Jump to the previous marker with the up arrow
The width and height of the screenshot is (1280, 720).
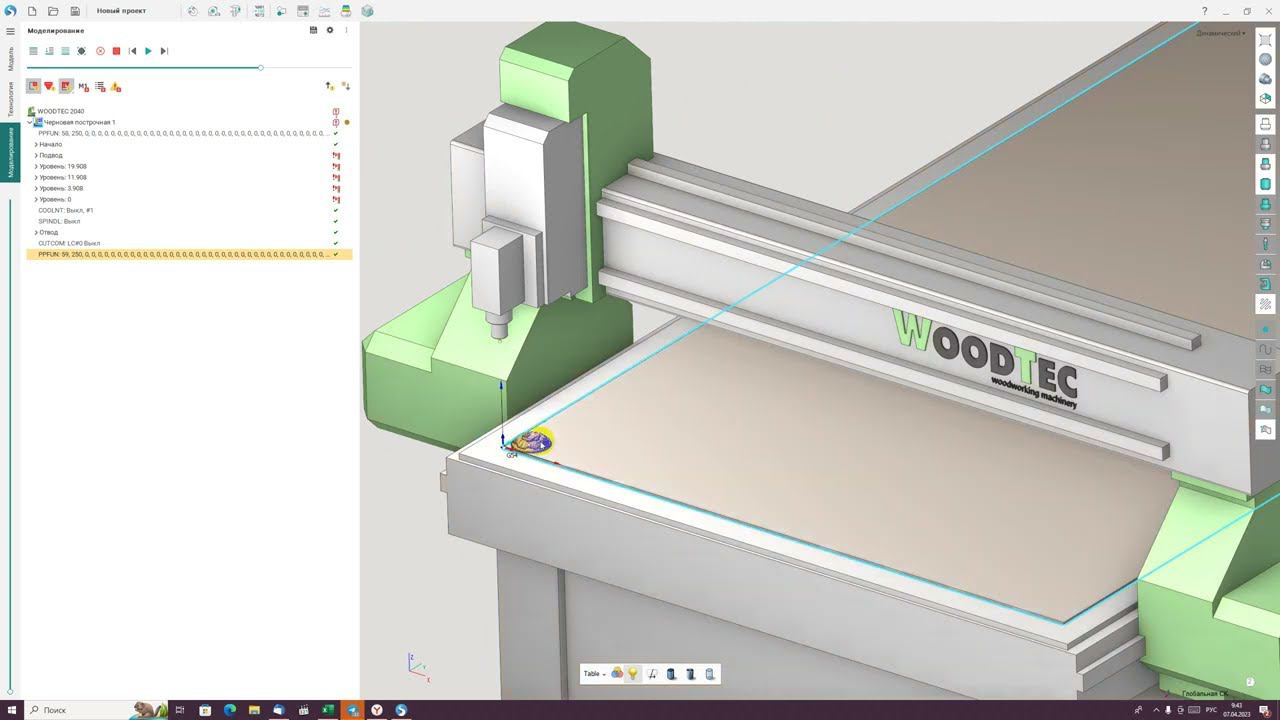330,87
